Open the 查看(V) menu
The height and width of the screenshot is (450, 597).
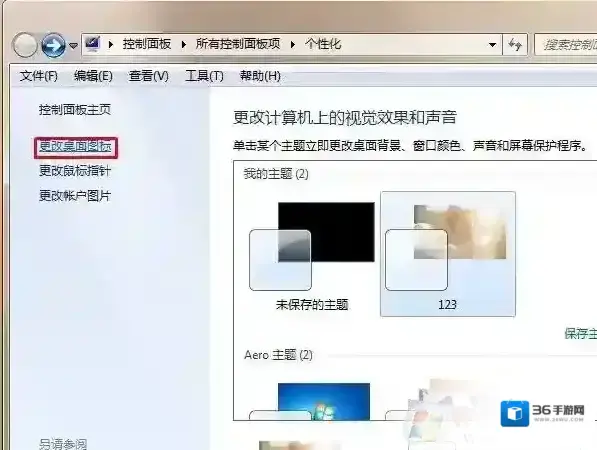pos(148,76)
